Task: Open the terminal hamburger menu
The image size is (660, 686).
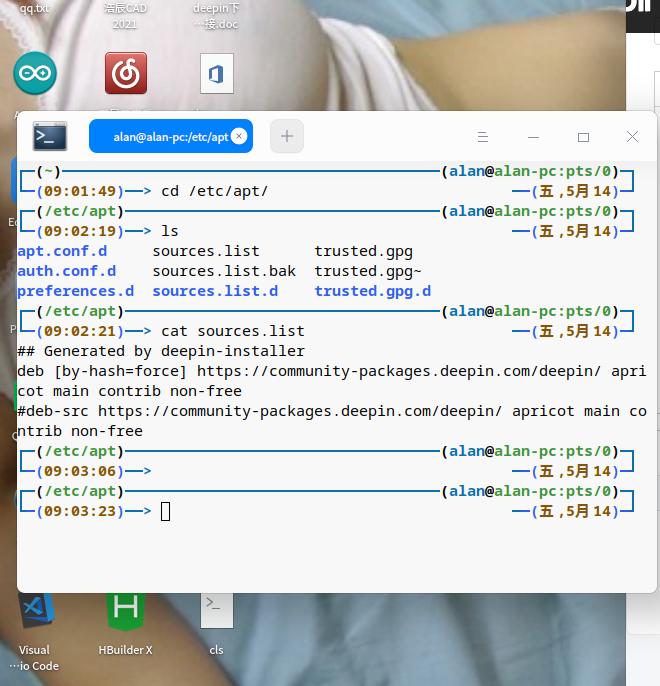Action: (x=483, y=137)
